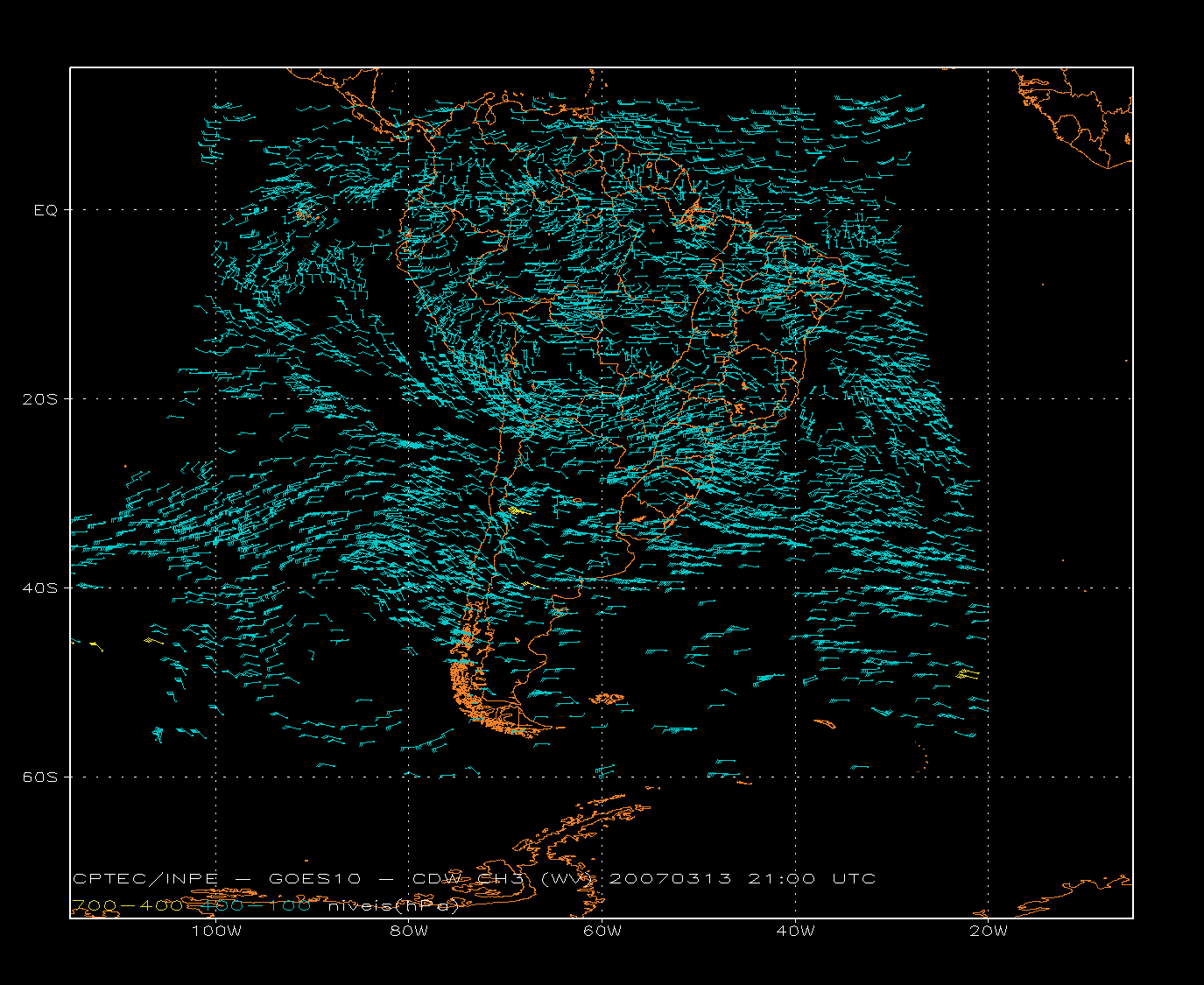
Task: Click the 40S latitude axis label
Action: point(39,587)
